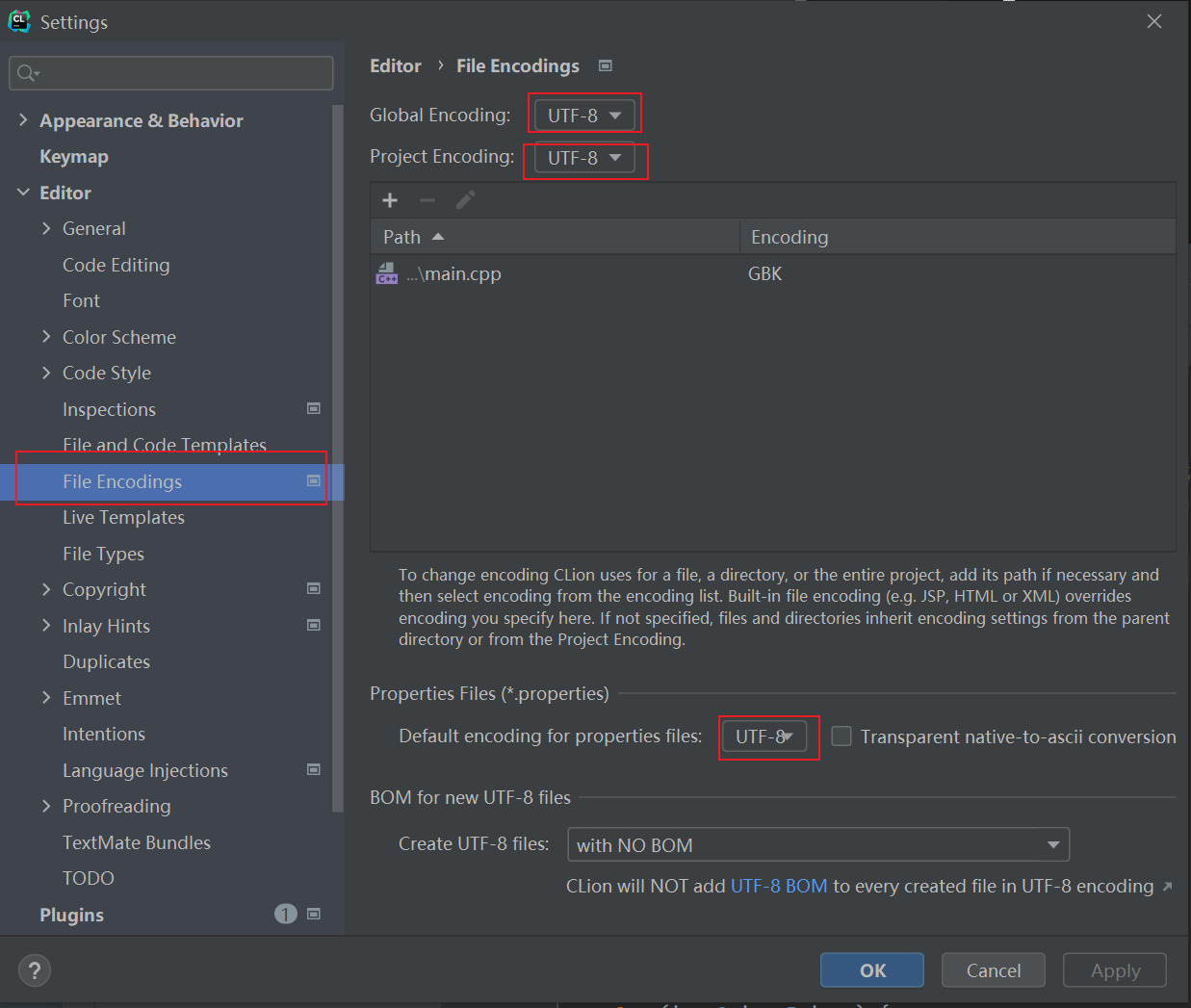1191x1008 pixels.
Task: Click the edit pencil icon
Action: (x=465, y=200)
